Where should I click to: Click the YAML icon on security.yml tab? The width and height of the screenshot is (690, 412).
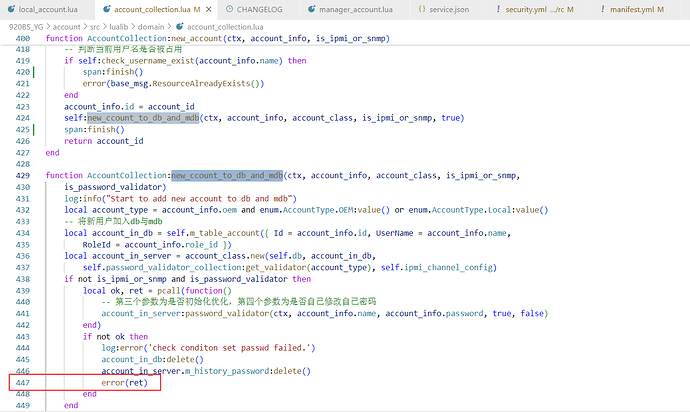tap(500, 8)
